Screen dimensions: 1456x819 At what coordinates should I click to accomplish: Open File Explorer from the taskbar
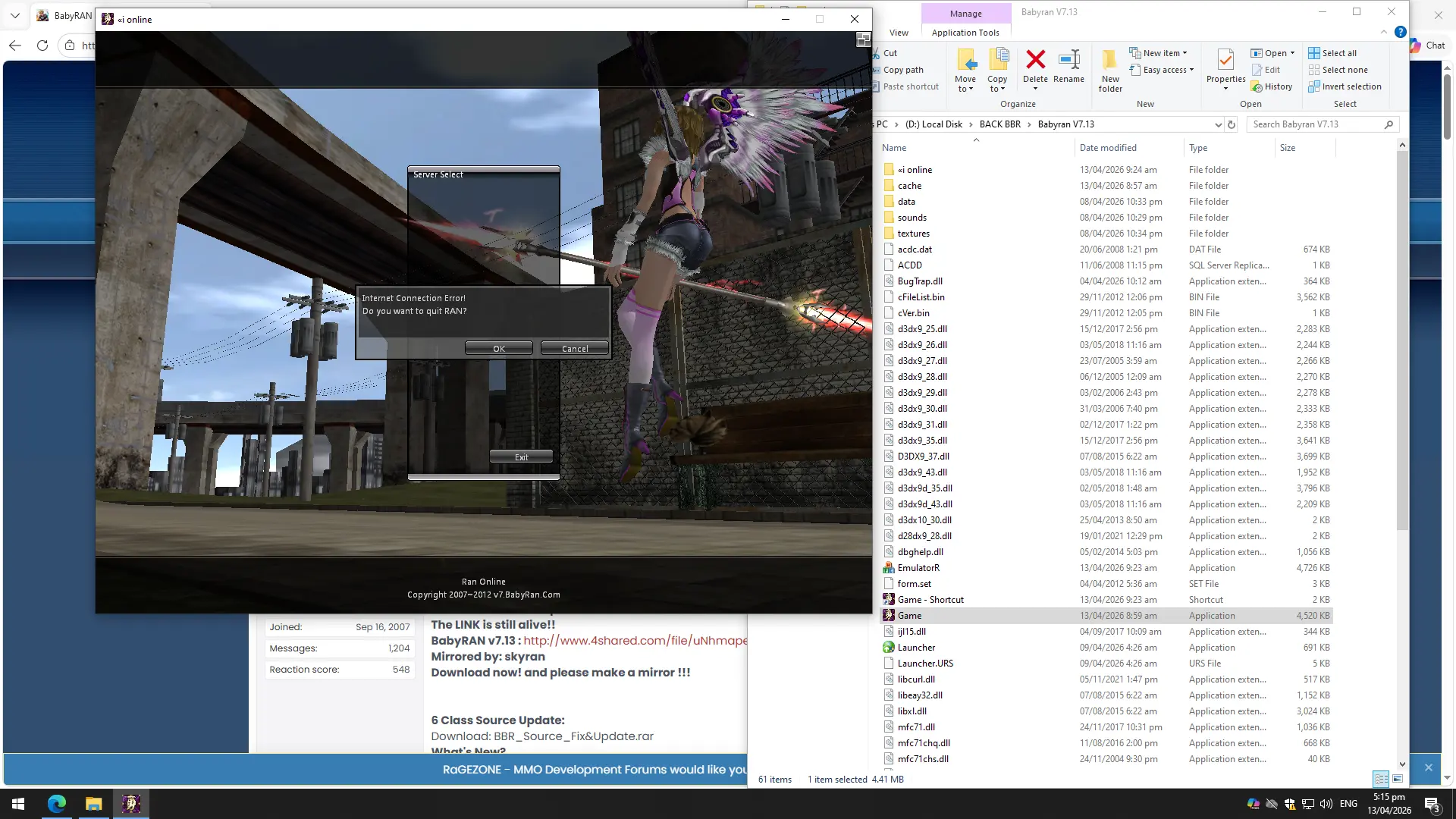click(x=93, y=804)
